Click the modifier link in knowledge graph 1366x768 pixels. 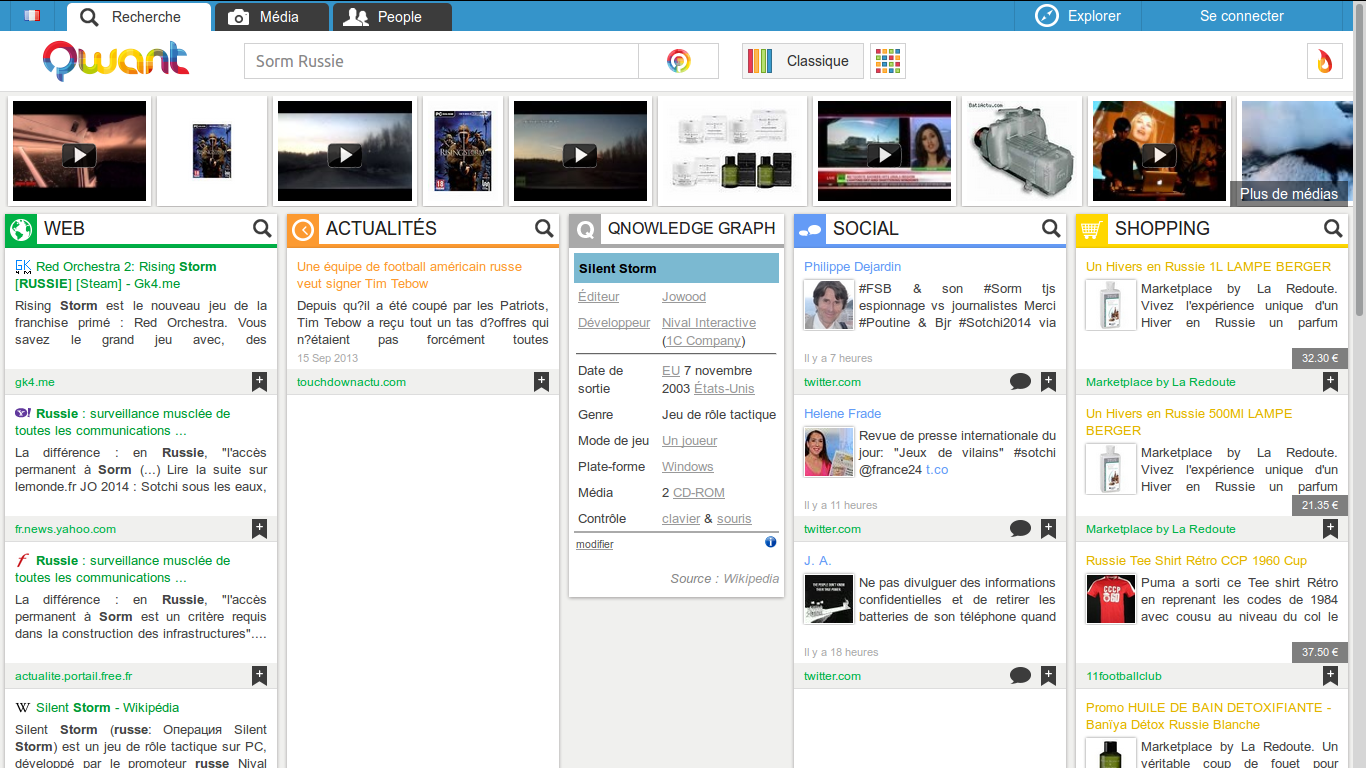[x=595, y=545]
